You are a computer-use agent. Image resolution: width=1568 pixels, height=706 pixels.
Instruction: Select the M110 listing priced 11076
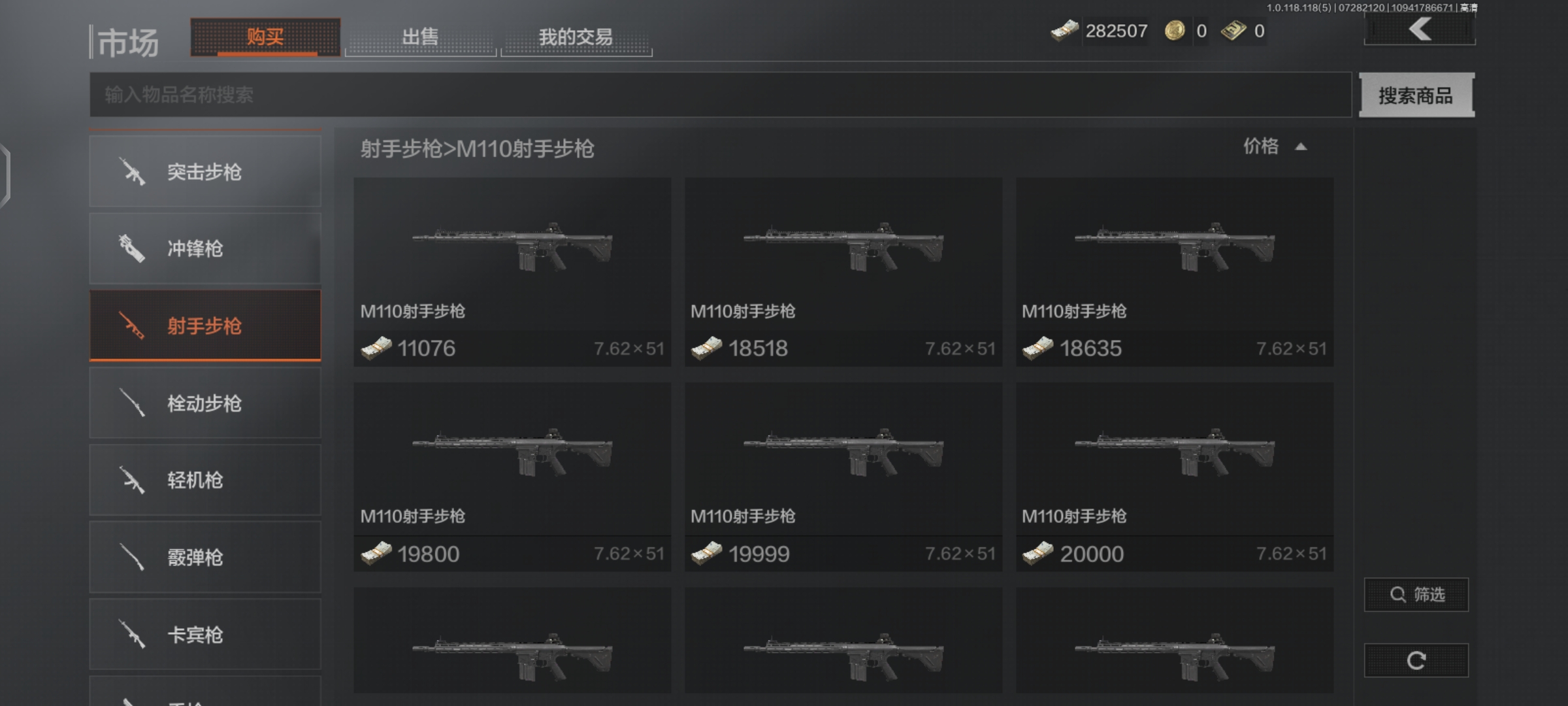click(x=512, y=272)
